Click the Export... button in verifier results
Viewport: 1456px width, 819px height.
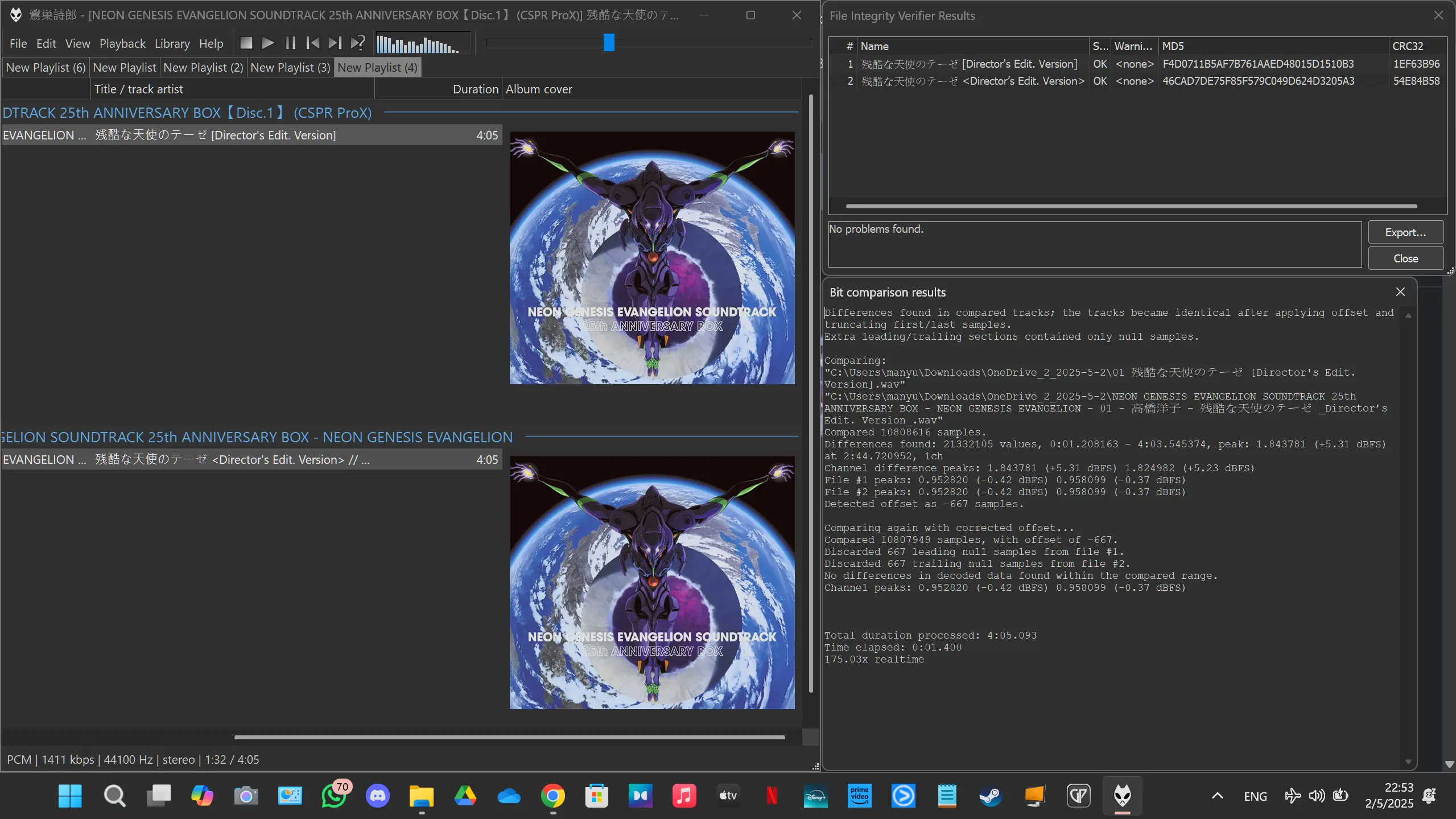[1405, 232]
